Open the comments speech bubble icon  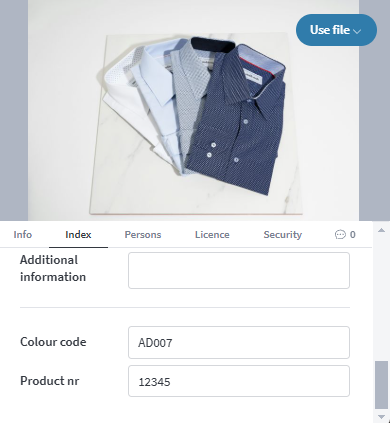[x=340, y=235]
